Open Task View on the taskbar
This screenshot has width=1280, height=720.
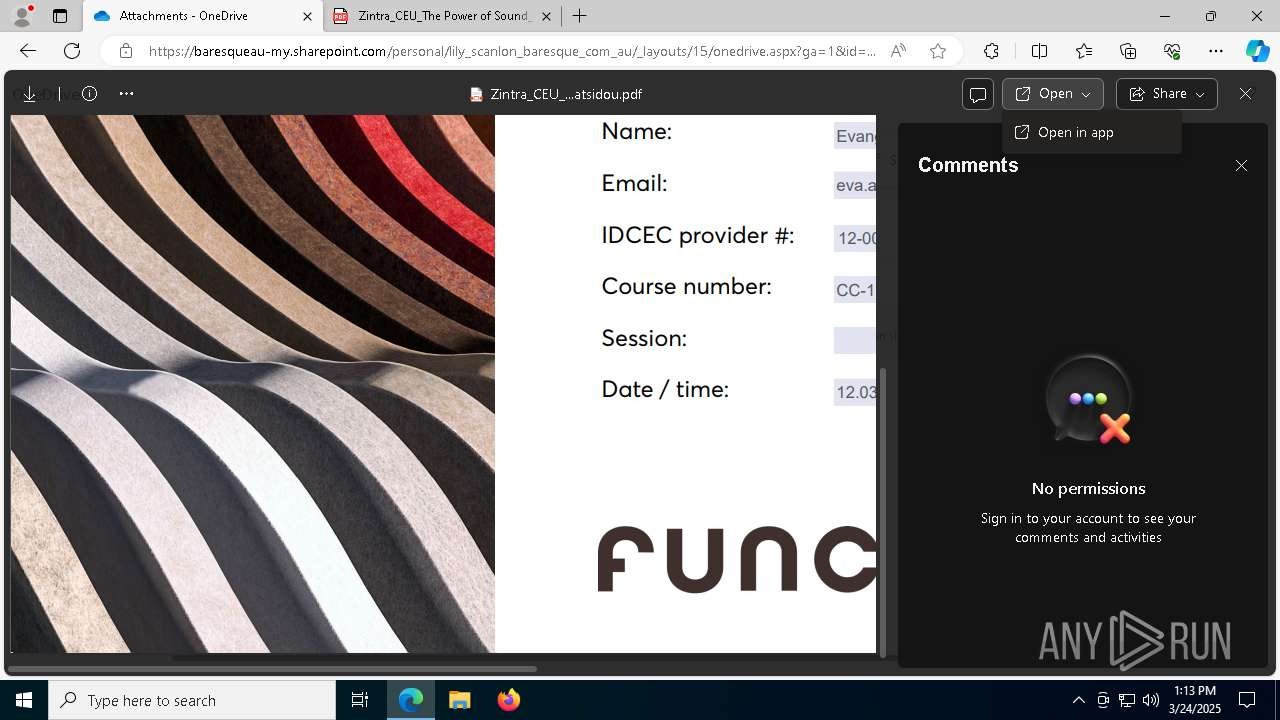click(x=360, y=700)
